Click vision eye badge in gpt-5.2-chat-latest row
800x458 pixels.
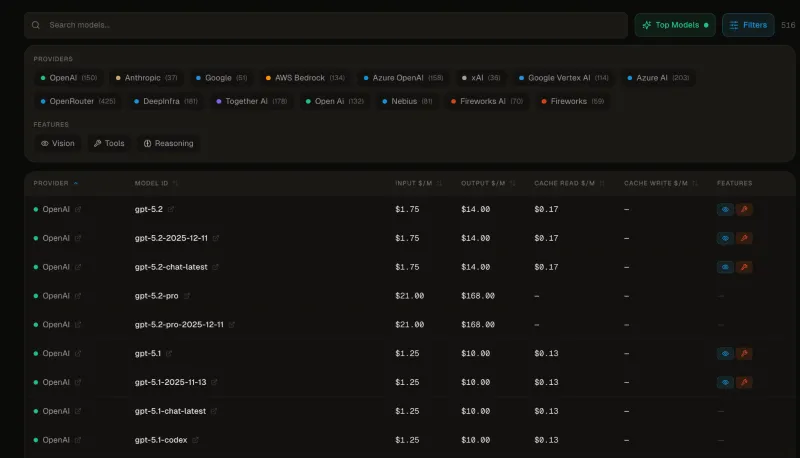(725, 267)
